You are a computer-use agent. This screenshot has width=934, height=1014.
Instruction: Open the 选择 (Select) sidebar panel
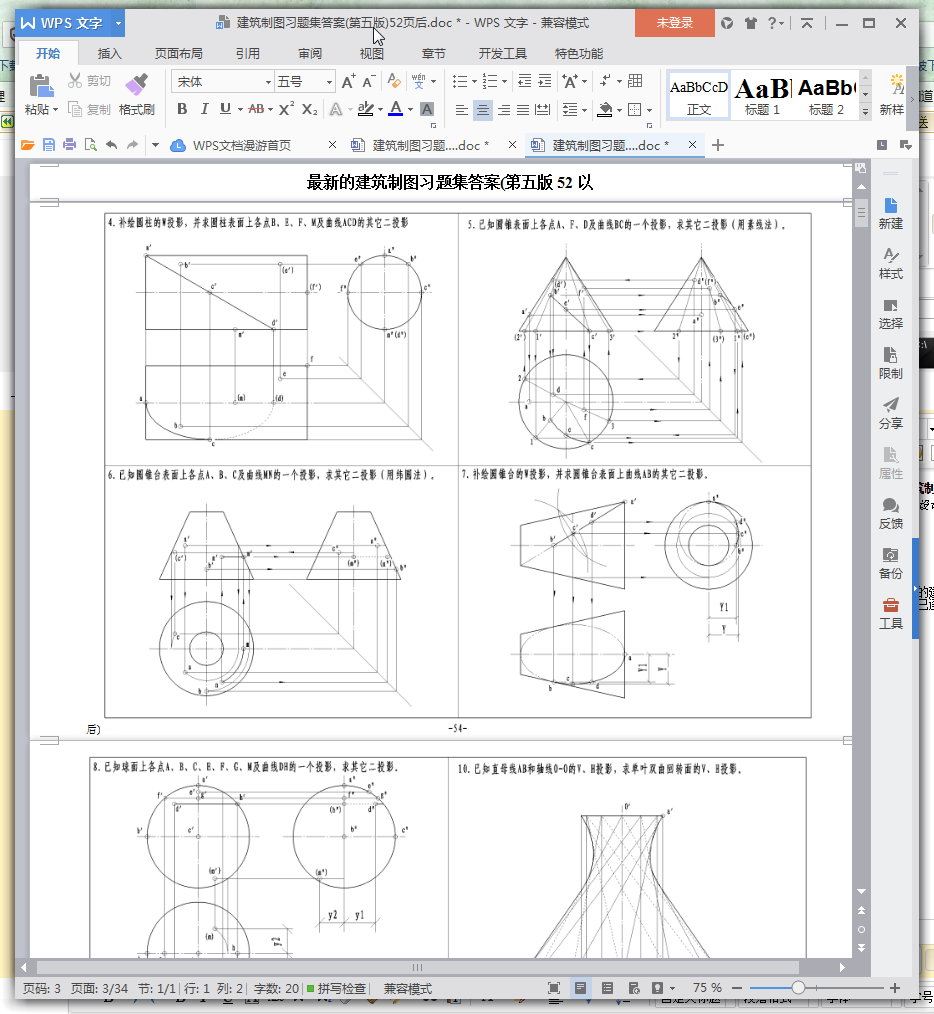[891, 314]
